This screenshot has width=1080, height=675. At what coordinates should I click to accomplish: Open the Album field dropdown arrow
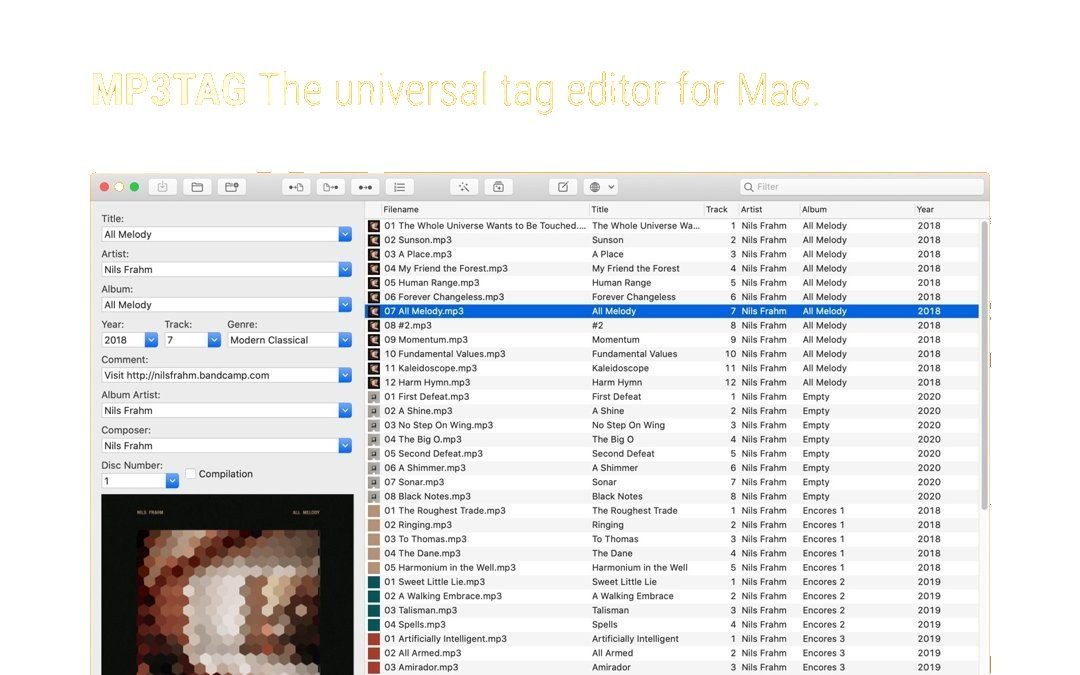click(345, 304)
